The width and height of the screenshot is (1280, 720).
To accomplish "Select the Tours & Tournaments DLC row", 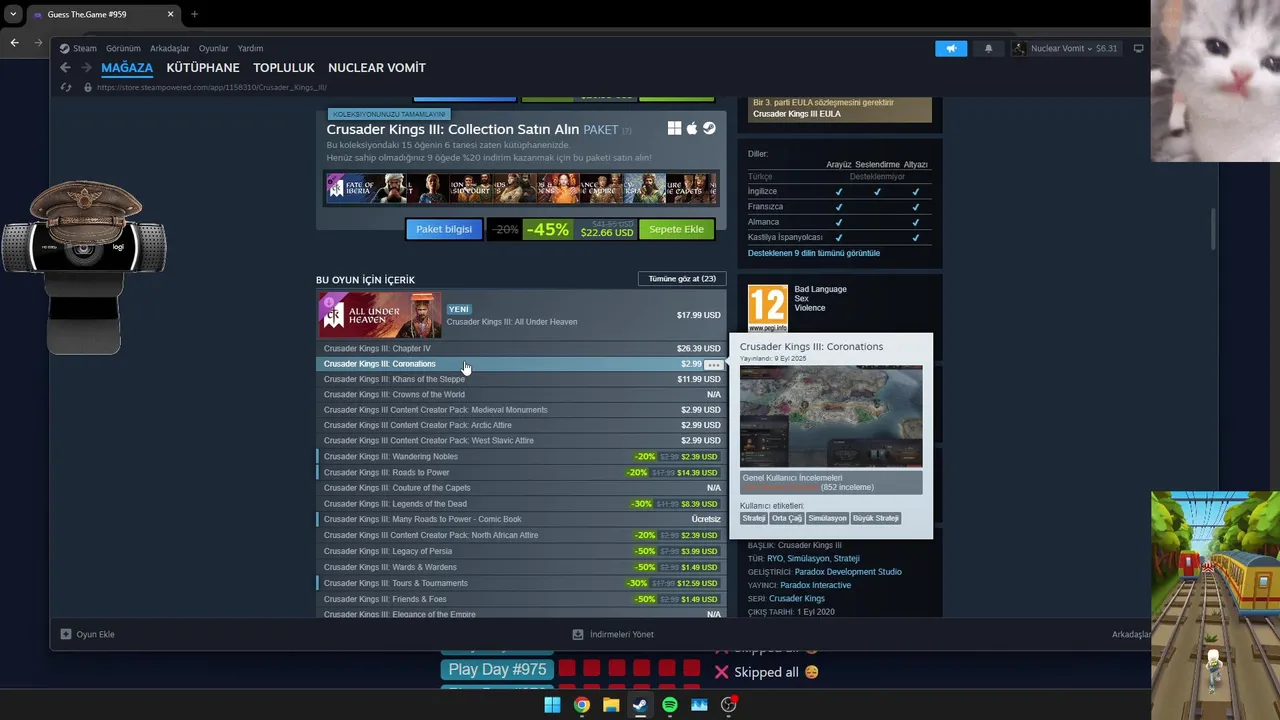I will 521,583.
